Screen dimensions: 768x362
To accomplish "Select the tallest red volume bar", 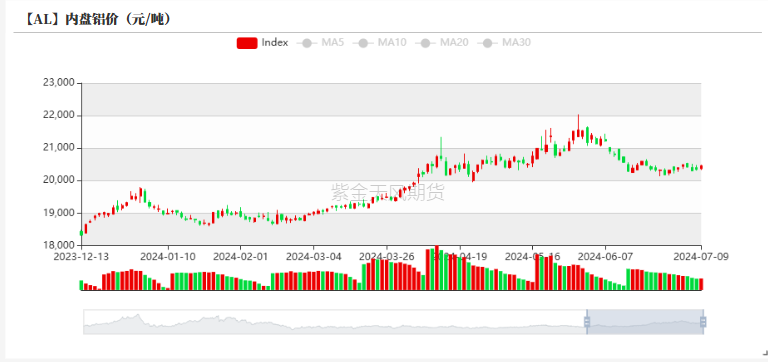I will [x=437, y=268].
